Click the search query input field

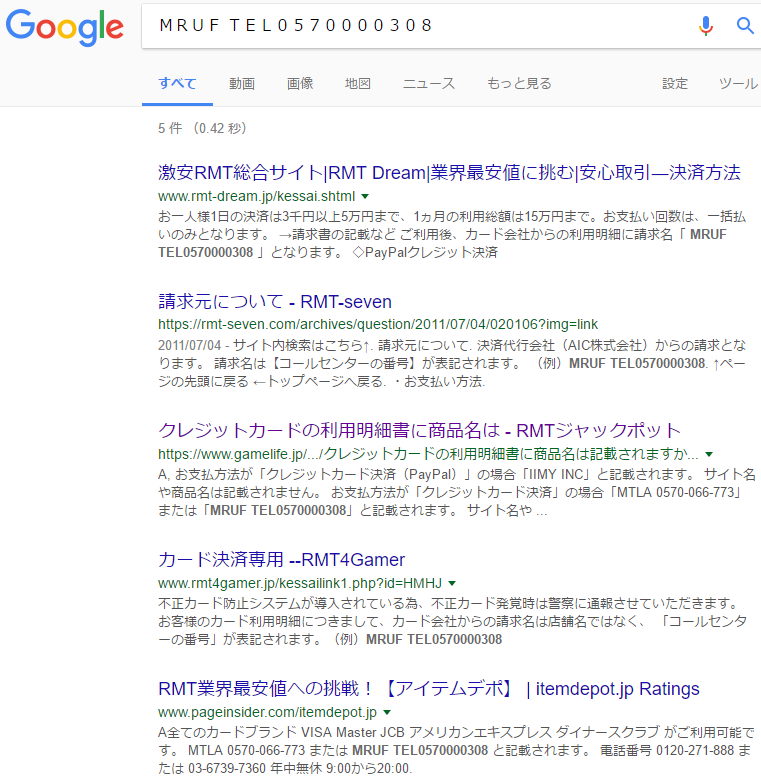click(420, 26)
